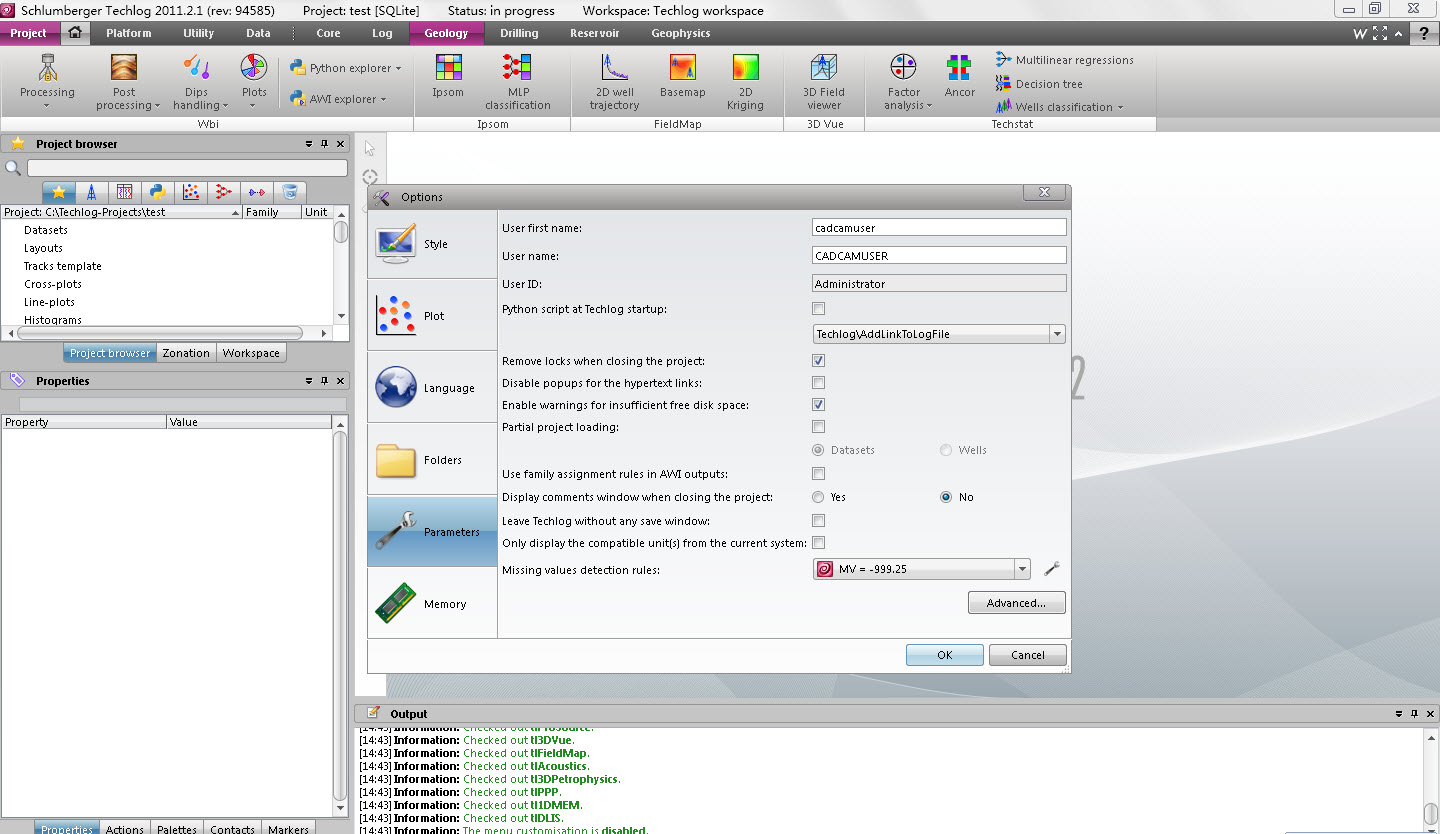This screenshot has width=1440, height=834.
Task: Expand the Wells classification dropdown
Action: click(1060, 107)
